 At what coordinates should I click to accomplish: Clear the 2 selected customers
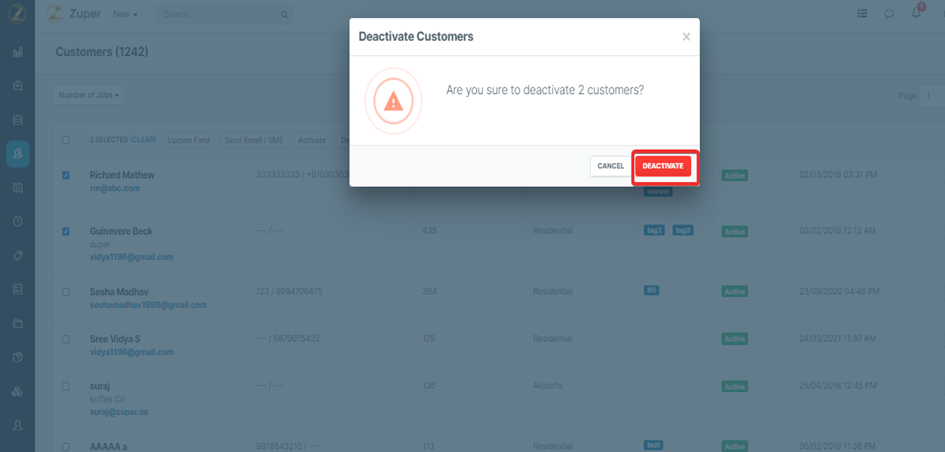pos(143,140)
